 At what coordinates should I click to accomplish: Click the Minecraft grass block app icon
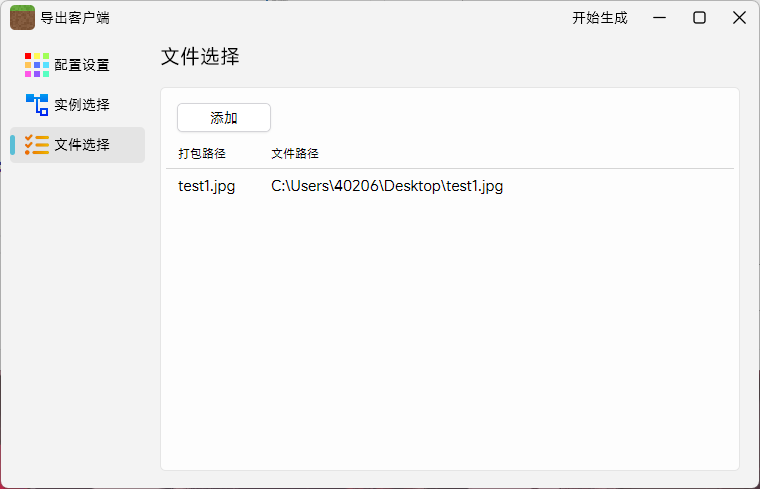(x=22, y=17)
